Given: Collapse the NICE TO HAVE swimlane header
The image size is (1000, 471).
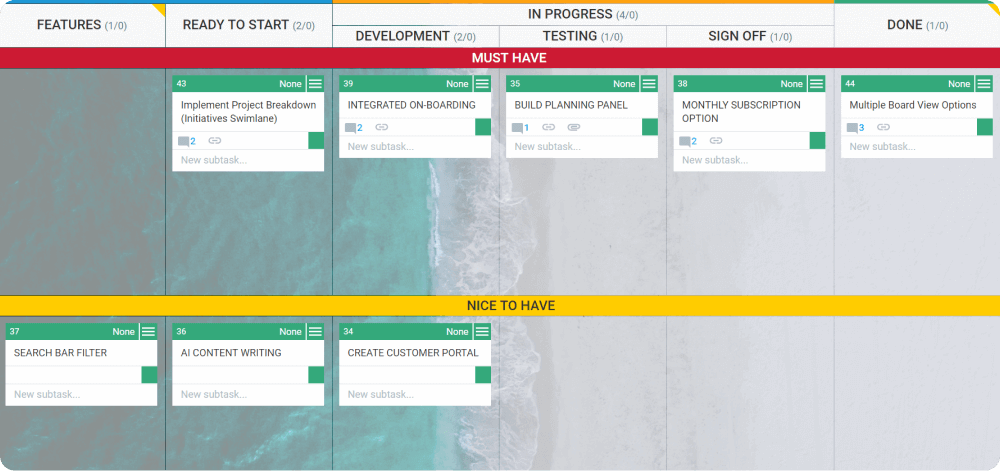Looking at the screenshot, I should [x=500, y=305].
